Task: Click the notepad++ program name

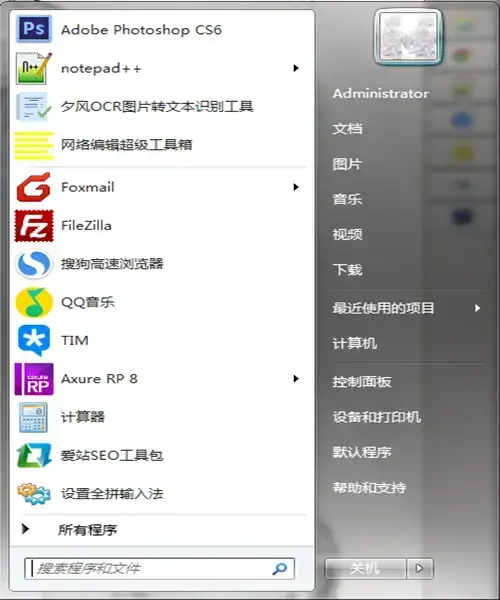Action: pos(101,68)
